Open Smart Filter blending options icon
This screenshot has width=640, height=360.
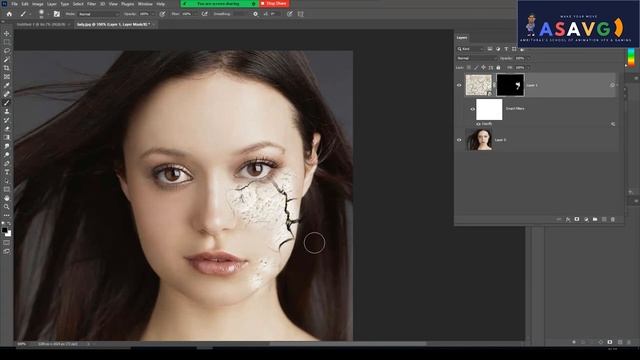pyautogui.click(x=613, y=124)
